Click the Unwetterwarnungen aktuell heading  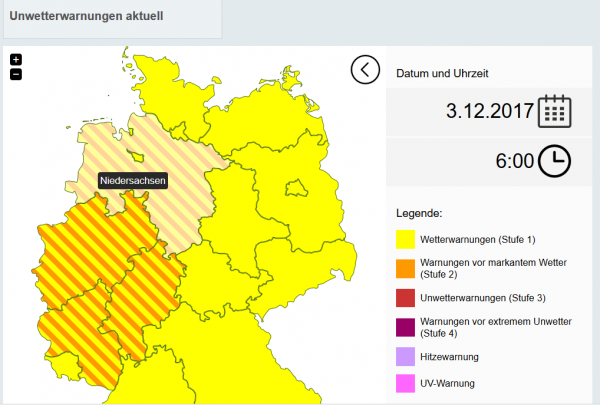click(86, 17)
